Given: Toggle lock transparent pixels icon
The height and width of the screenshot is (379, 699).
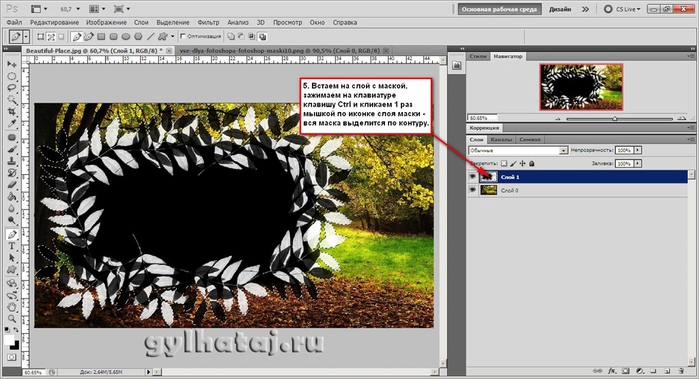Looking at the screenshot, I should click(504, 164).
